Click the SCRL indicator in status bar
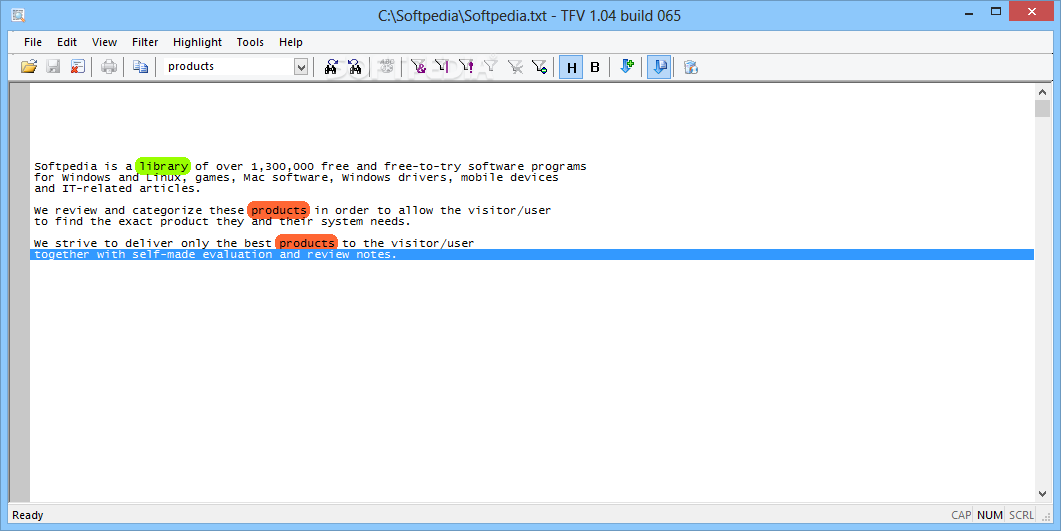 point(1021,515)
